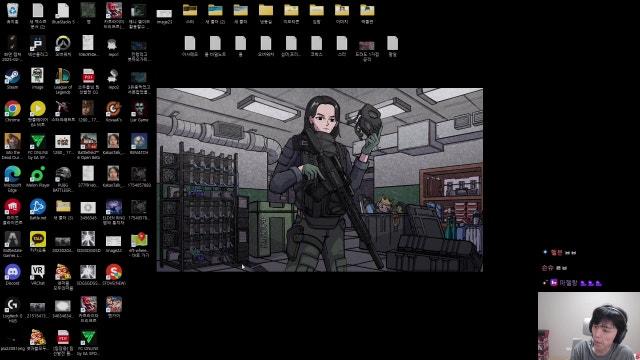The height and width of the screenshot is (360, 640).
Task: Open the Logitech G HUB shortcut
Action: [x=12, y=310]
